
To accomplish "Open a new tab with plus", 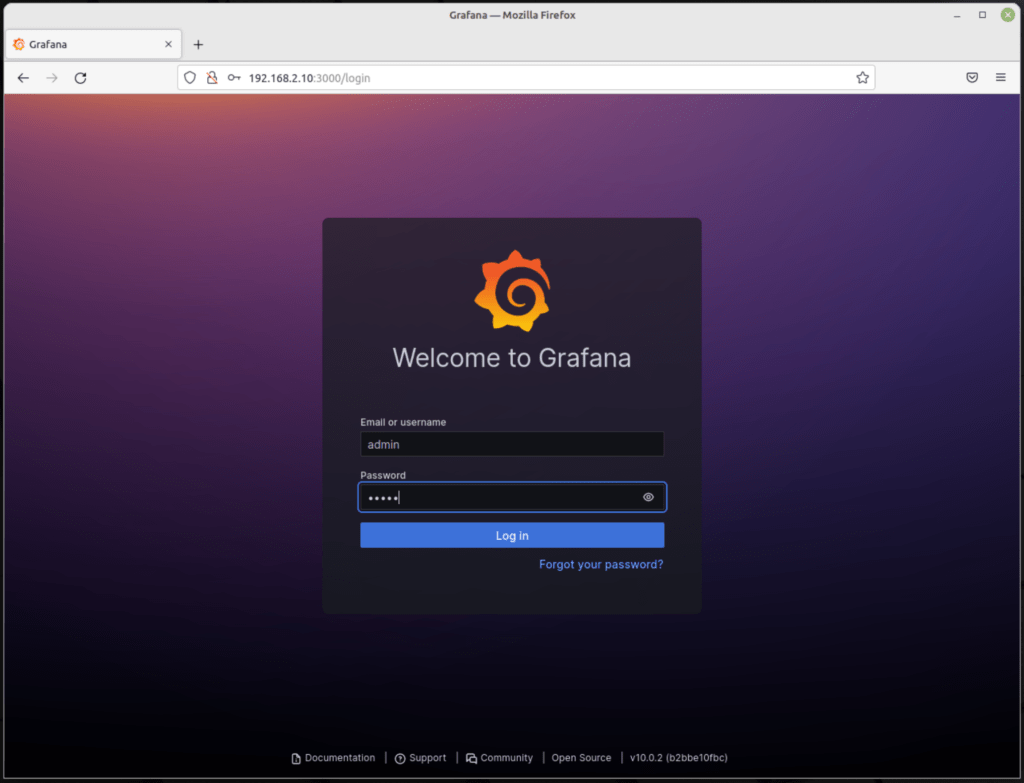I will (199, 44).
